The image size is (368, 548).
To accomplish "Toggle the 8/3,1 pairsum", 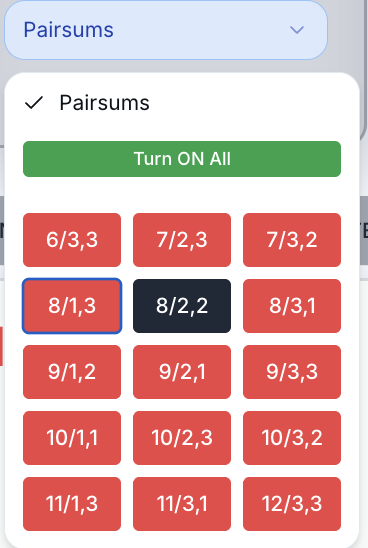I will coord(292,306).
